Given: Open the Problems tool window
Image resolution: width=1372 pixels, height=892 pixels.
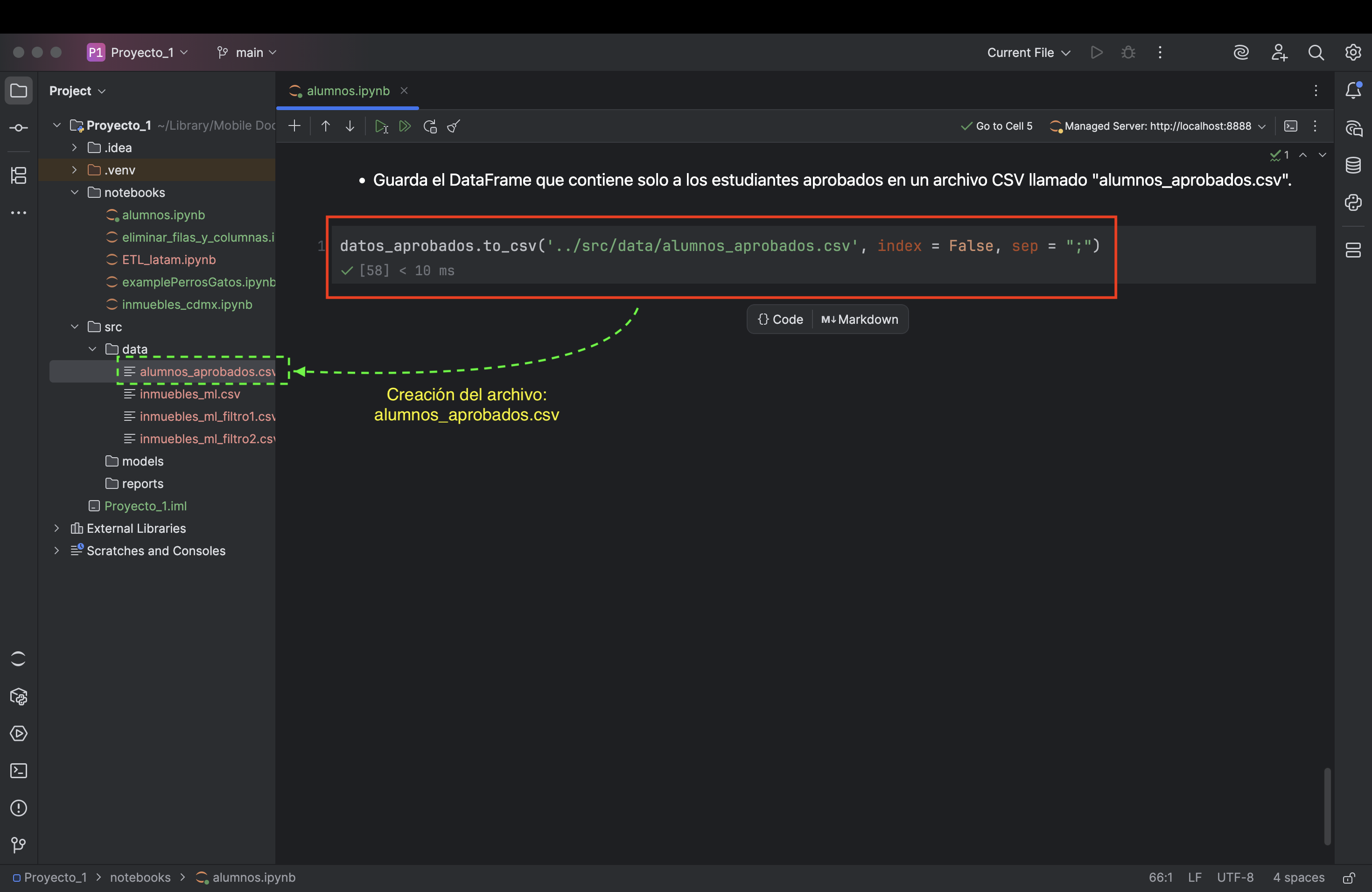Looking at the screenshot, I should (19, 808).
